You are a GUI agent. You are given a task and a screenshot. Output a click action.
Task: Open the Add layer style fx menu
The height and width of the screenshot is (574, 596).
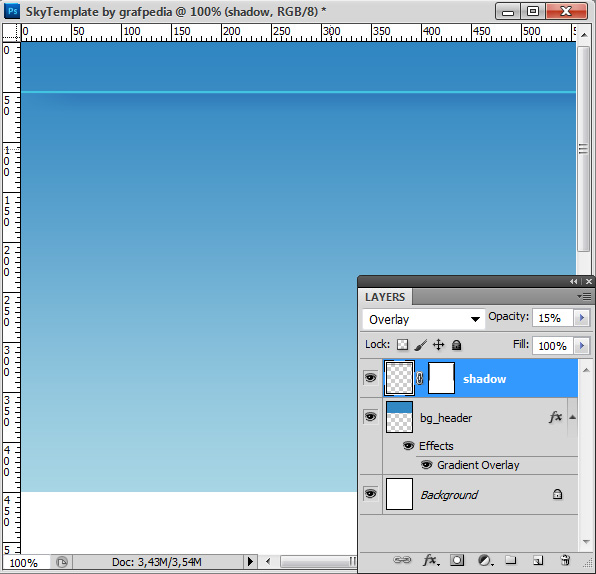430,560
